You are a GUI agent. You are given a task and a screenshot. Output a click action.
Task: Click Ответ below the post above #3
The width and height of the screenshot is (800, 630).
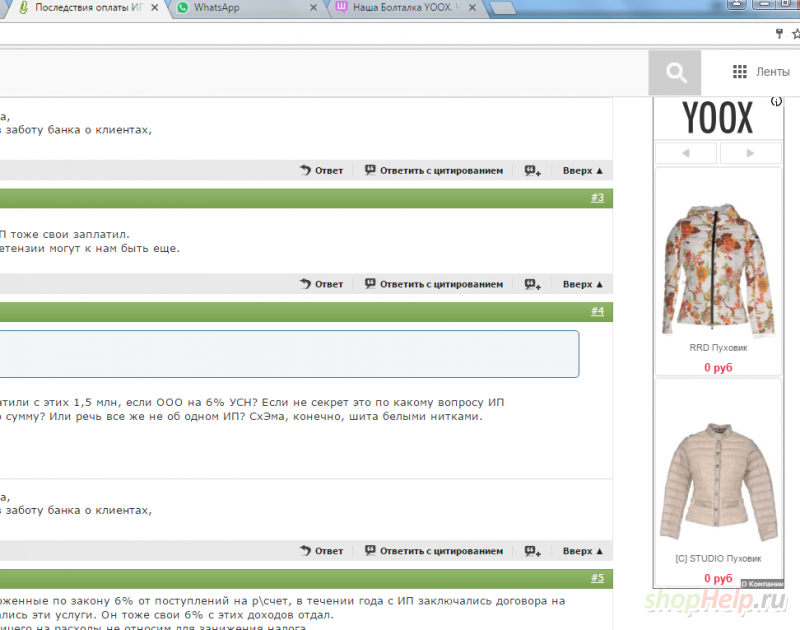point(321,170)
